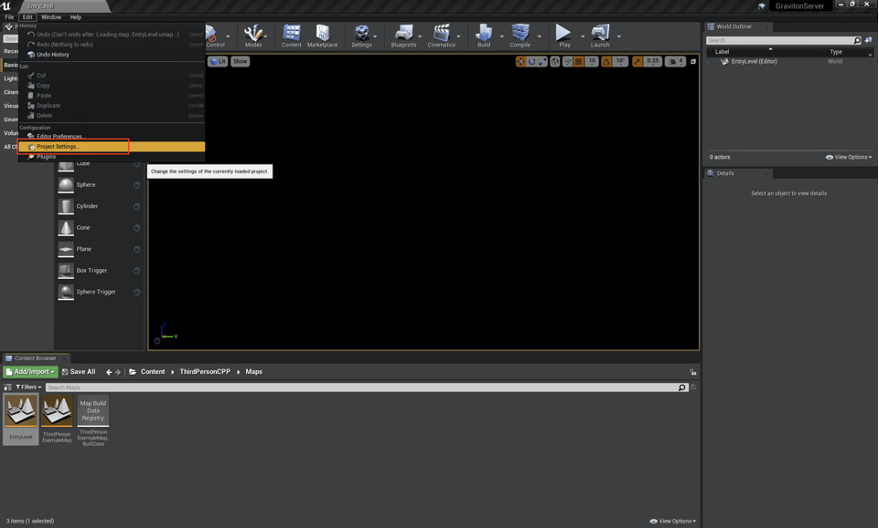Open the Modes toolbar button
The width and height of the screenshot is (879, 529).
[253, 35]
